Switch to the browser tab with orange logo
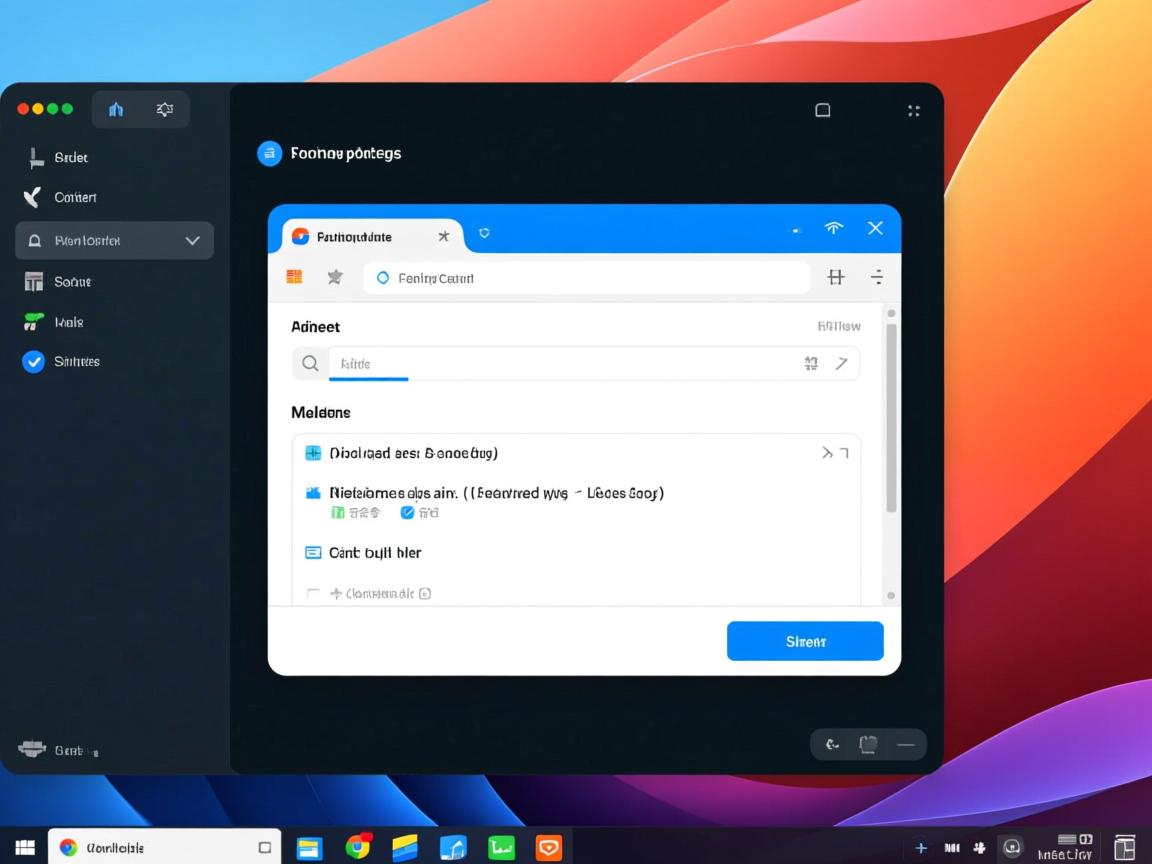This screenshot has height=864, width=1152. pyautogui.click(x=355, y=237)
